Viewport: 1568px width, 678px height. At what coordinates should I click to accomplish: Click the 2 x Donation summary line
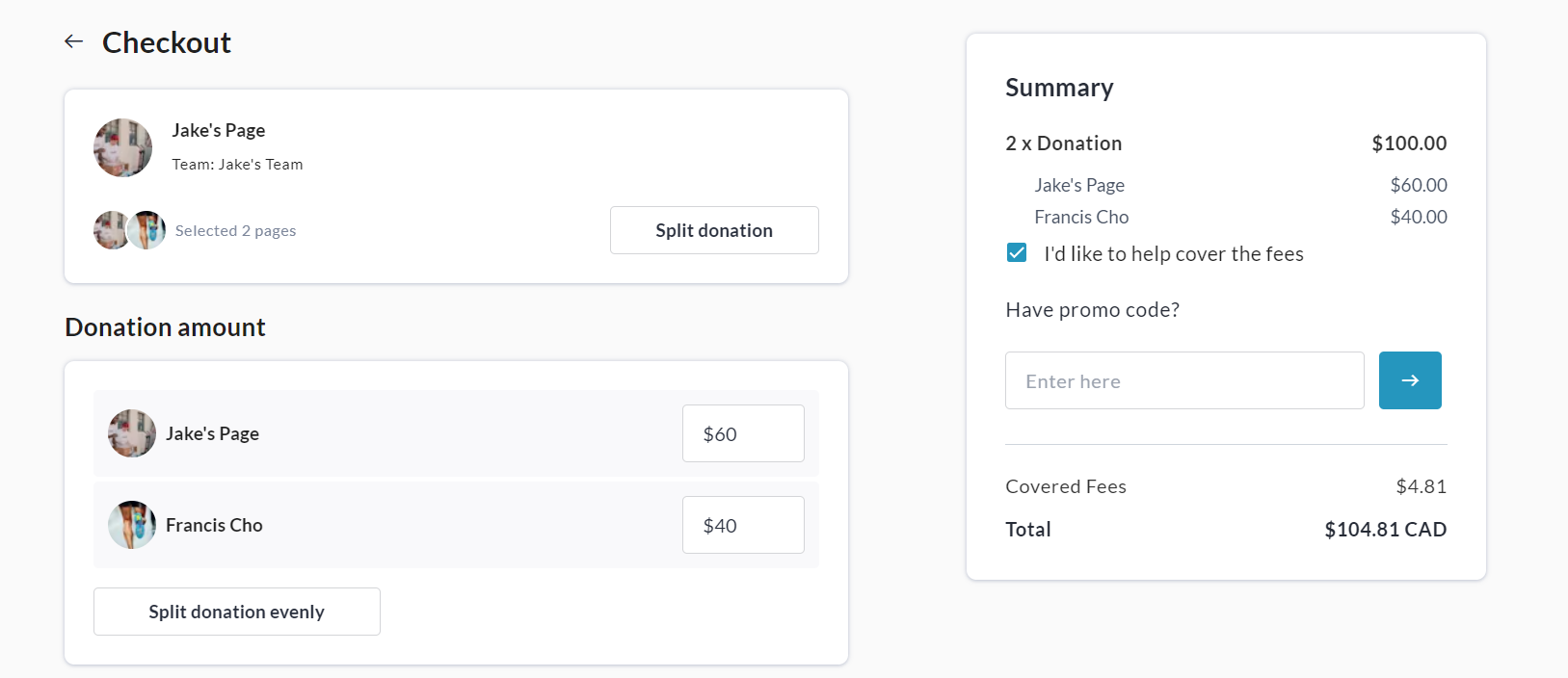(1064, 143)
